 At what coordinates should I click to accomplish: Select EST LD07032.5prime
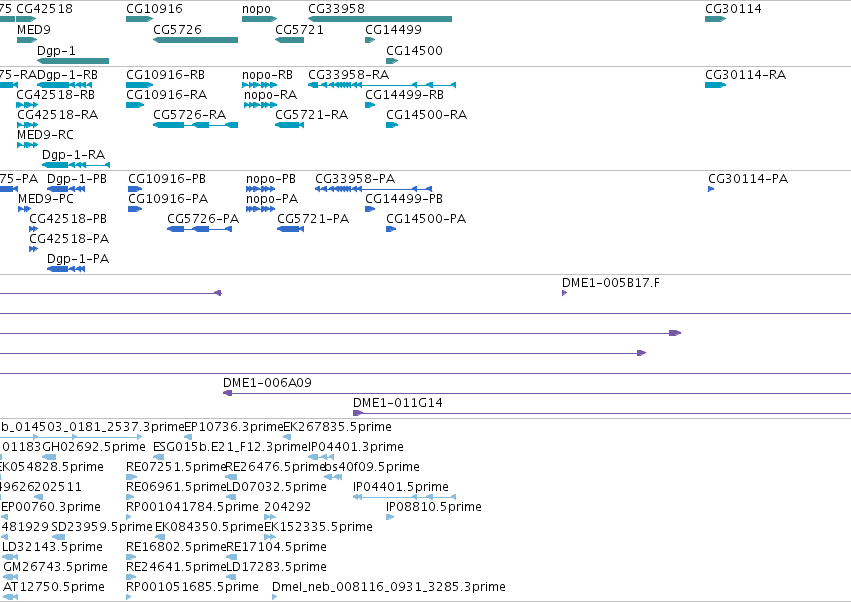pyautogui.click(x=231, y=497)
